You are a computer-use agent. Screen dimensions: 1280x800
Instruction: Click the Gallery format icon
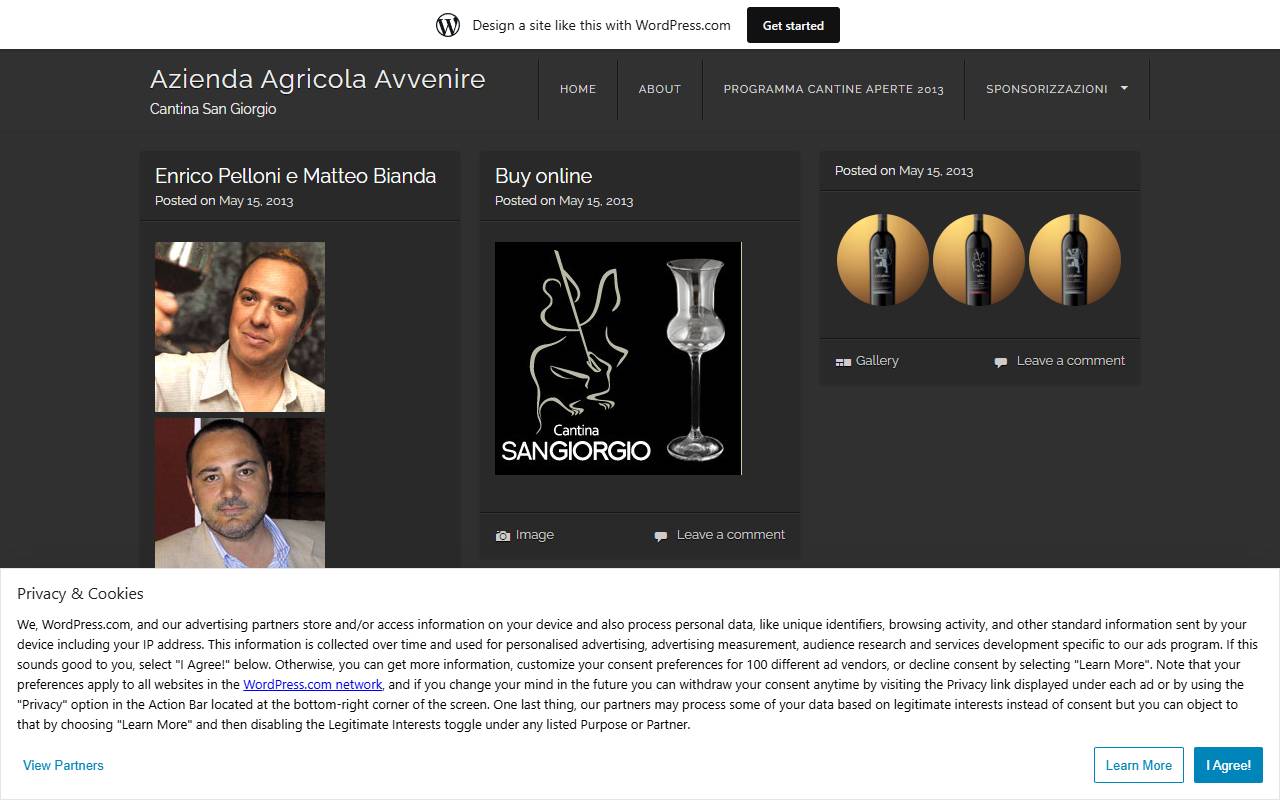click(843, 362)
